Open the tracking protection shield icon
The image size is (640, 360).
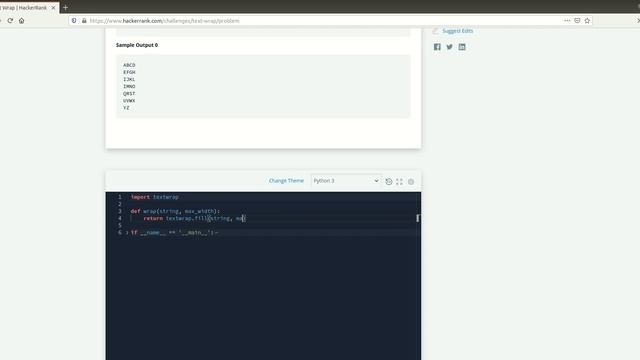click(x=74, y=20)
